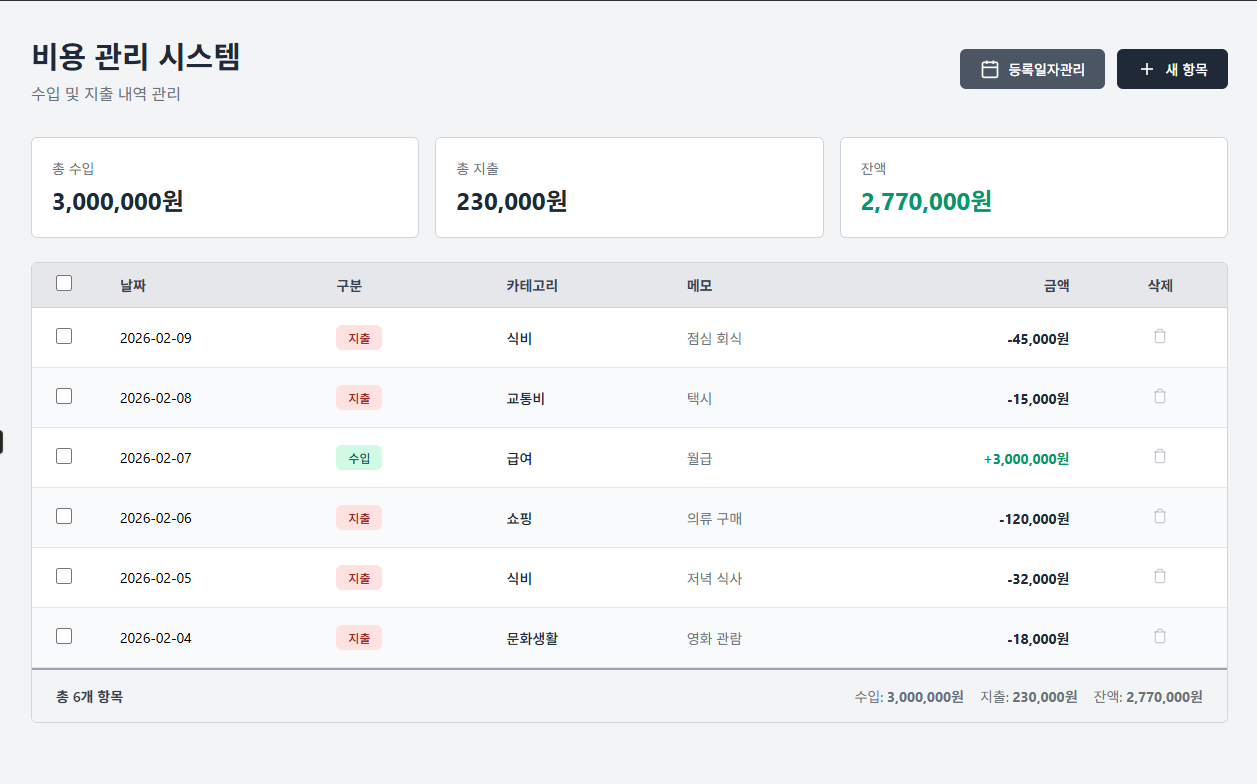
Task: Toggle the select-all checkbox in table header
Action: 64,284
